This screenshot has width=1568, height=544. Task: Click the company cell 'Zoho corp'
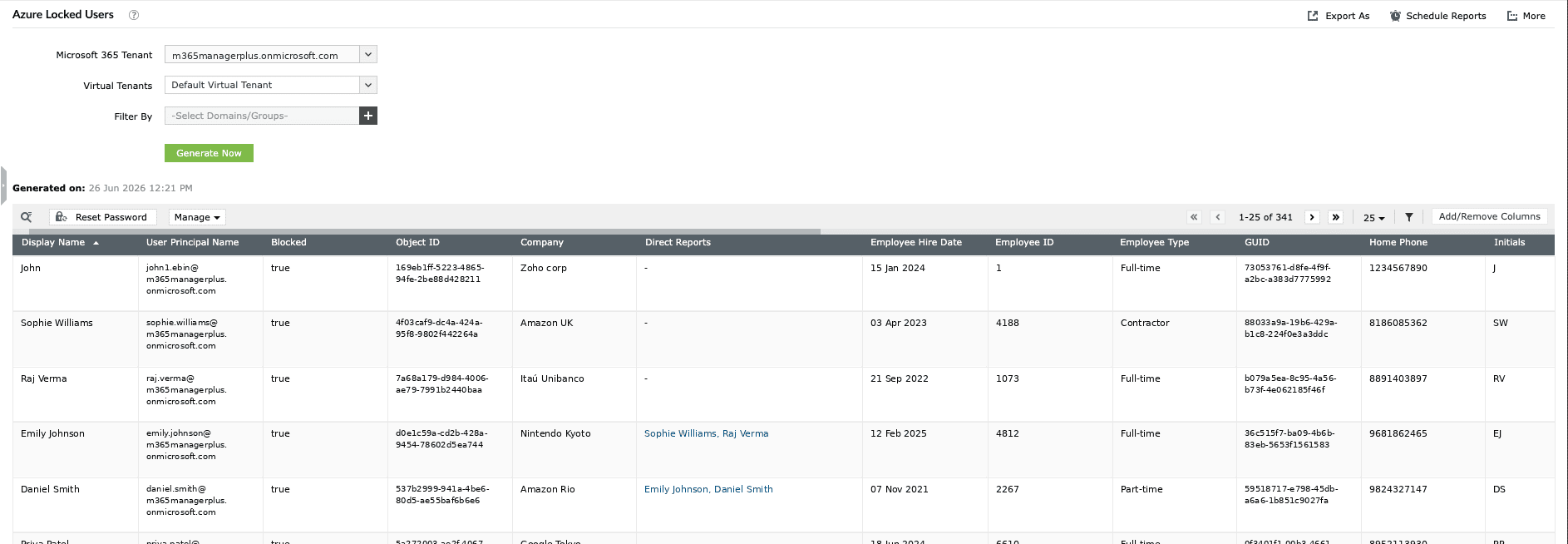point(544,268)
